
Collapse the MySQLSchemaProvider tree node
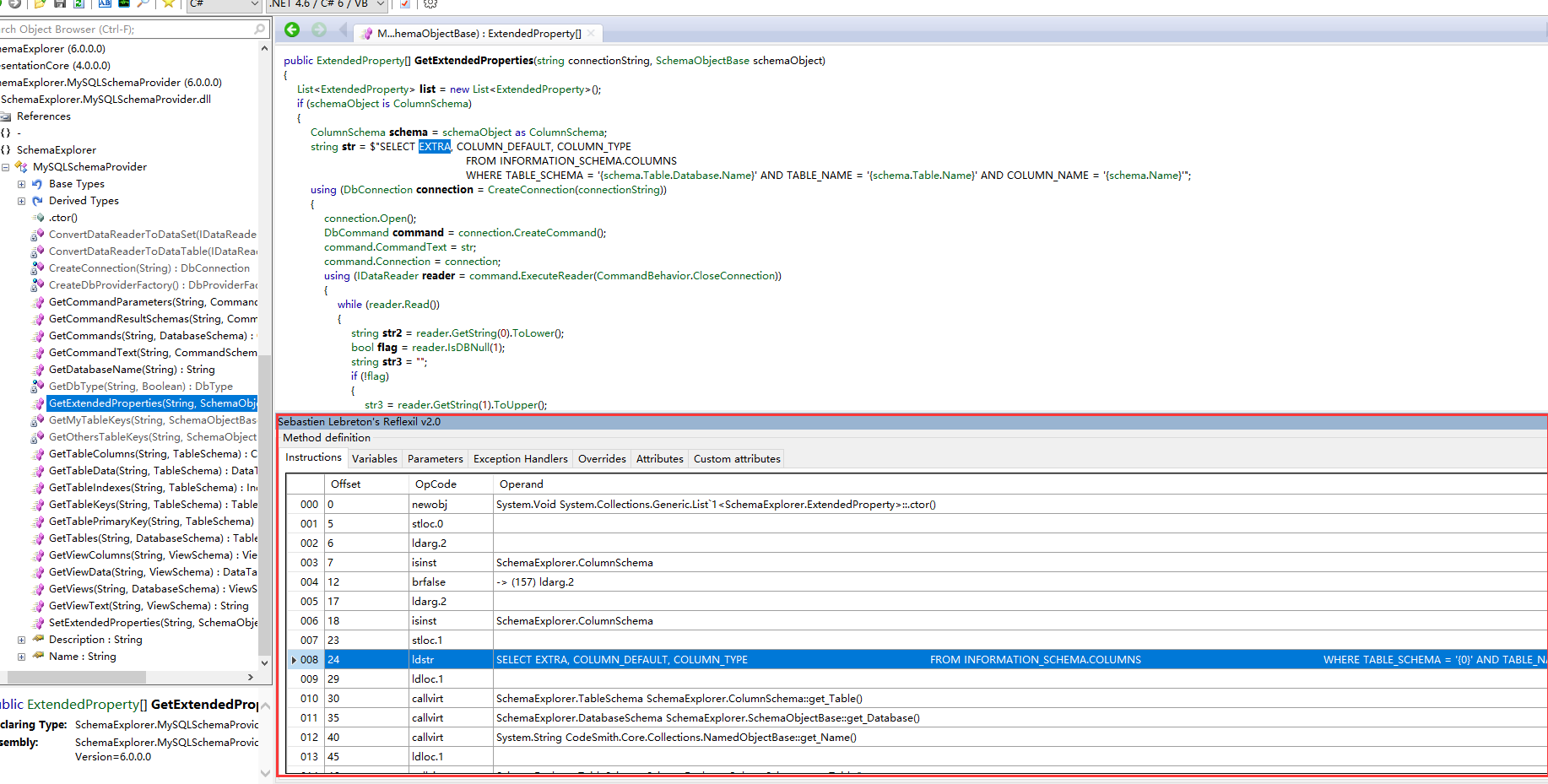[6, 167]
